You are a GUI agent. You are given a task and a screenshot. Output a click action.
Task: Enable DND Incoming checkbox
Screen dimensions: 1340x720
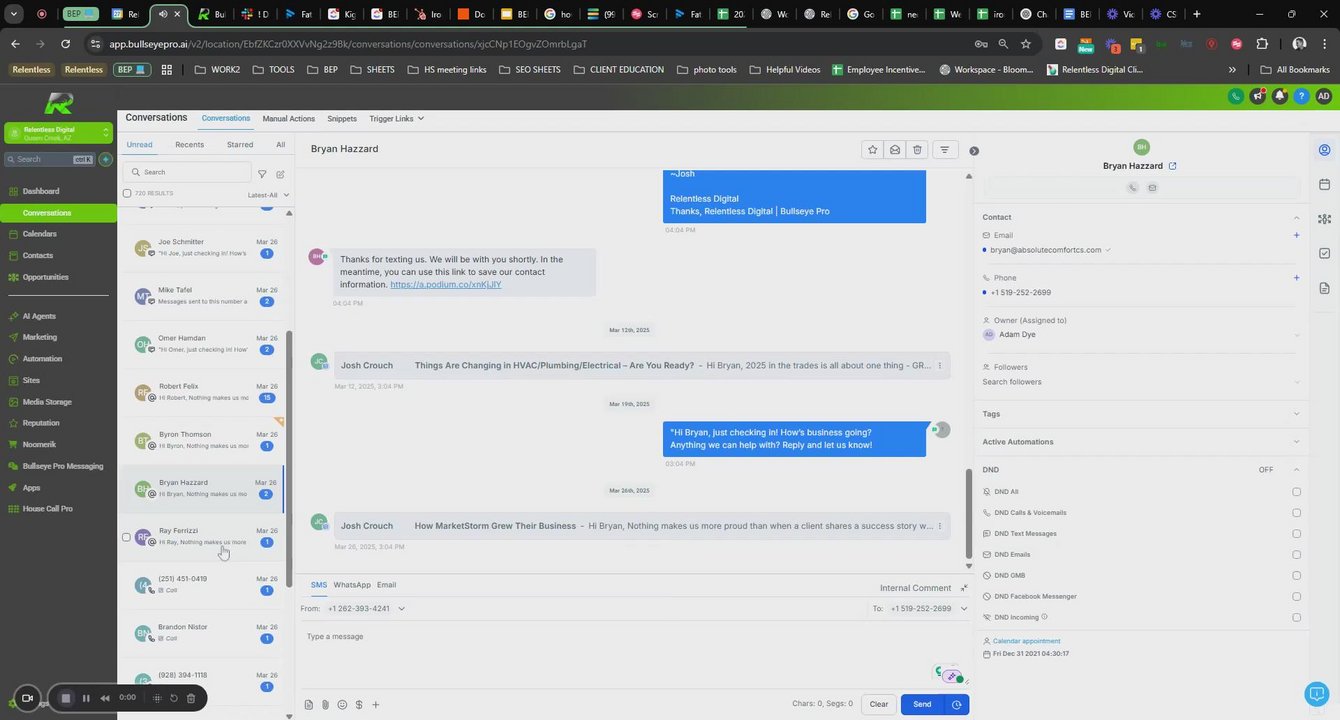point(1297,617)
